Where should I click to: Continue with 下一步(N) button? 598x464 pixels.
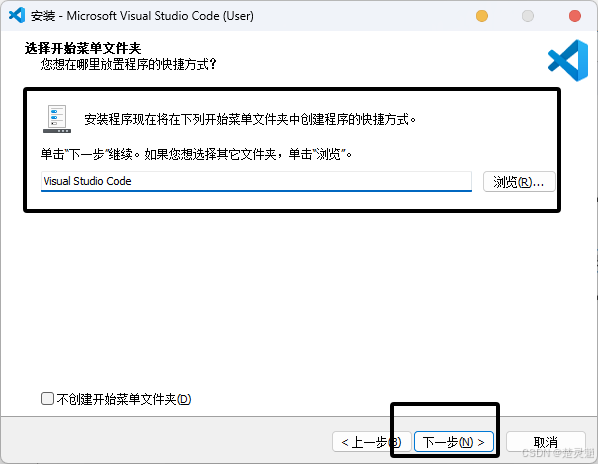[454, 442]
